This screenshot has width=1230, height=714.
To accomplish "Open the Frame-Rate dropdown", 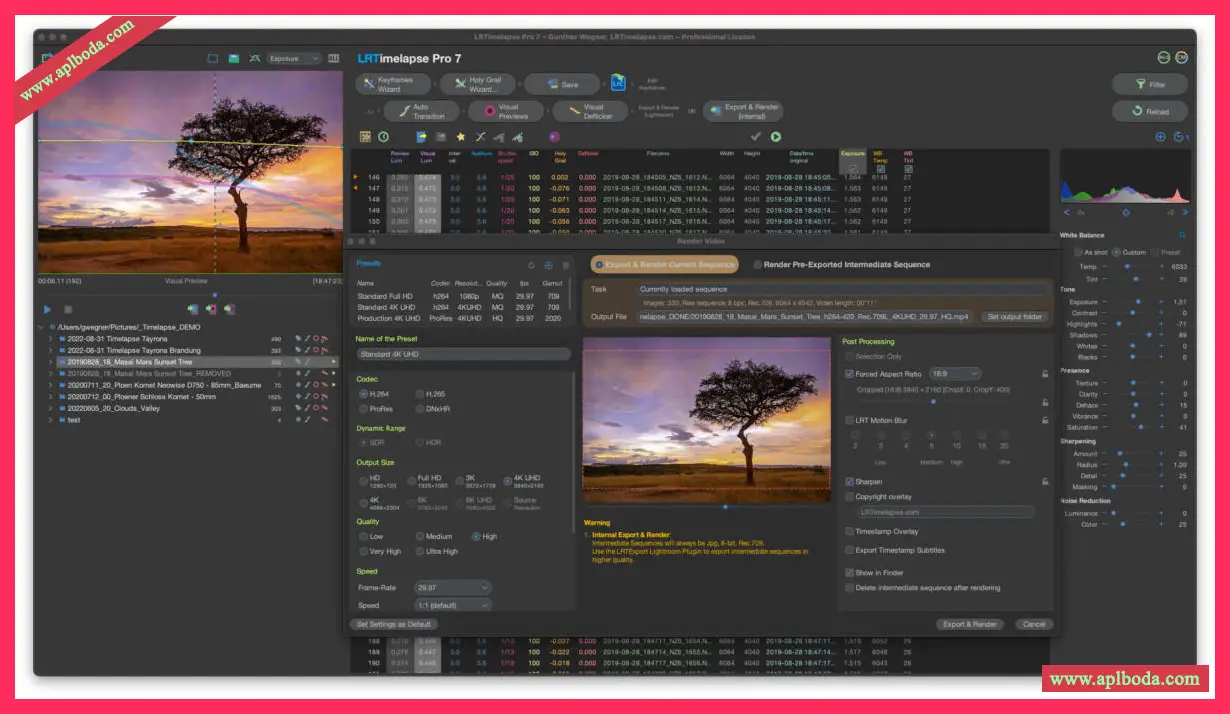I will coord(452,588).
